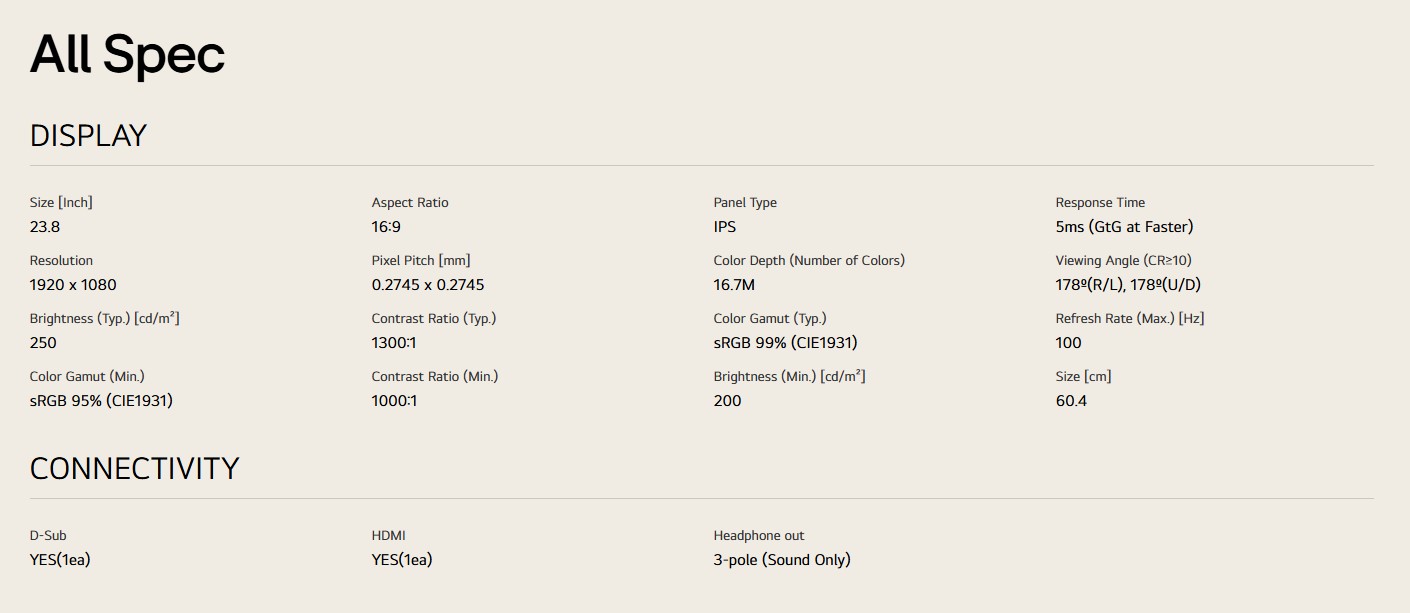1410x613 pixels.
Task: Click the 178º(R/L), 178º(U/D) viewing angle value
Action: click(1128, 285)
